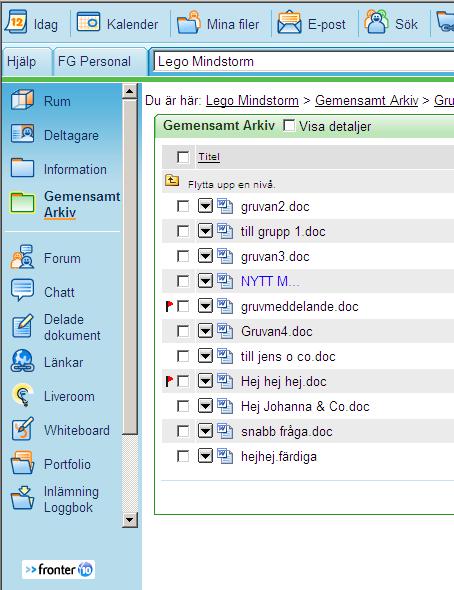Click the Word document icon for till grupp 1.doc
454x590 pixels.
click(225, 231)
